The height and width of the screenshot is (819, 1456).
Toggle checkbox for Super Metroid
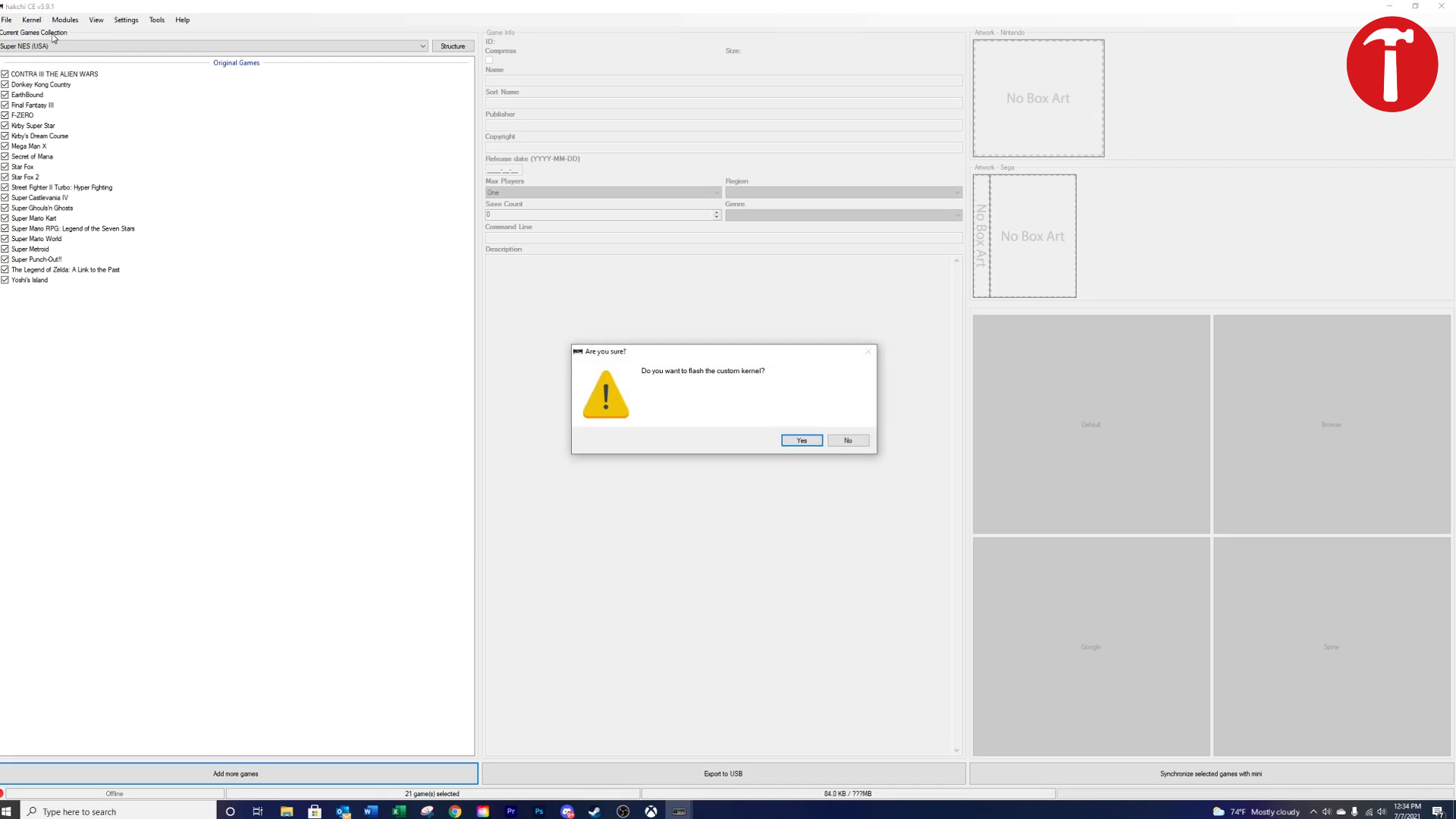[x=5, y=249]
